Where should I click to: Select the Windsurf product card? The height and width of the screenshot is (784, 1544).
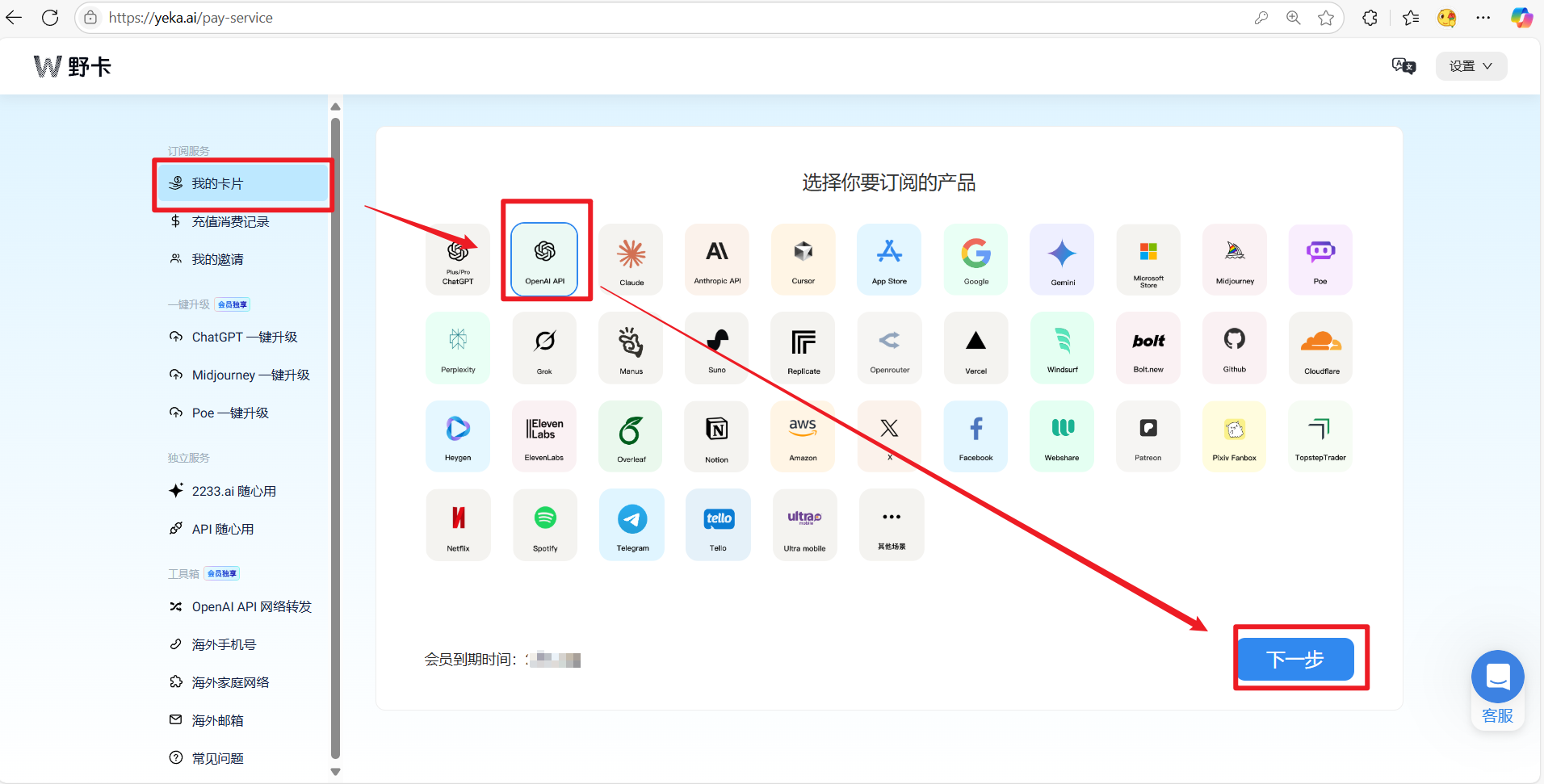coord(1062,348)
